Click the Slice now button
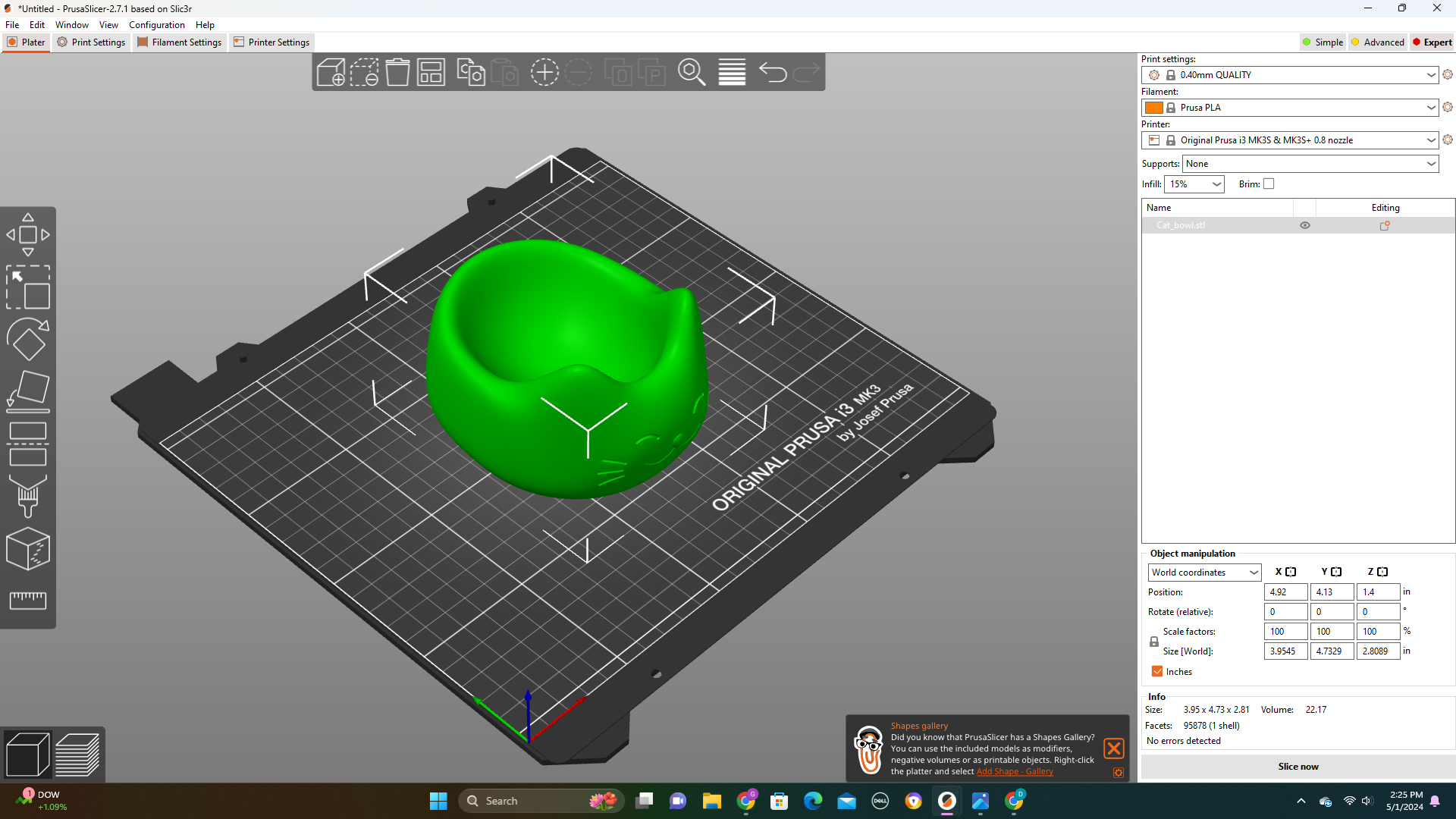The height and width of the screenshot is (819, 1456). (x=1298, y=767)
